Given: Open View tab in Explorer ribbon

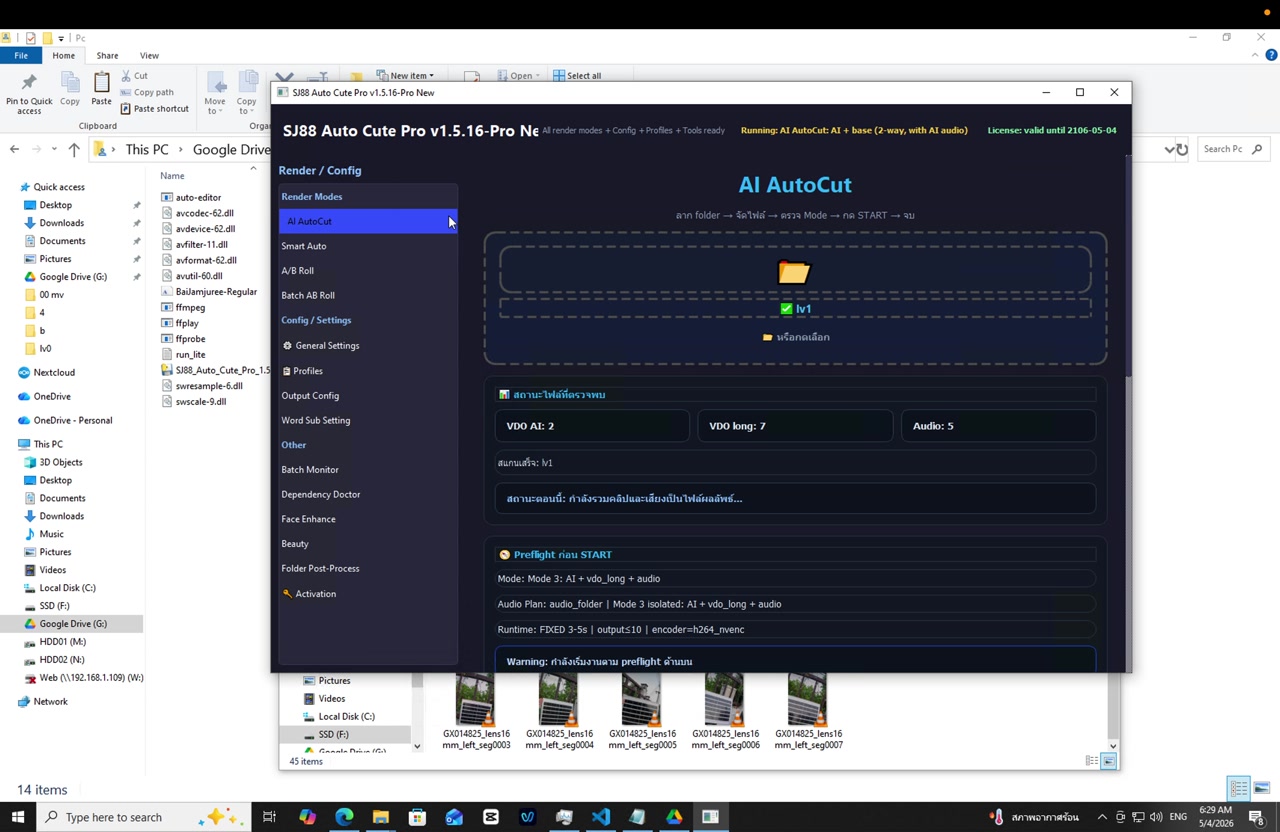Looking at the screenshot, I should click(149, 56).
